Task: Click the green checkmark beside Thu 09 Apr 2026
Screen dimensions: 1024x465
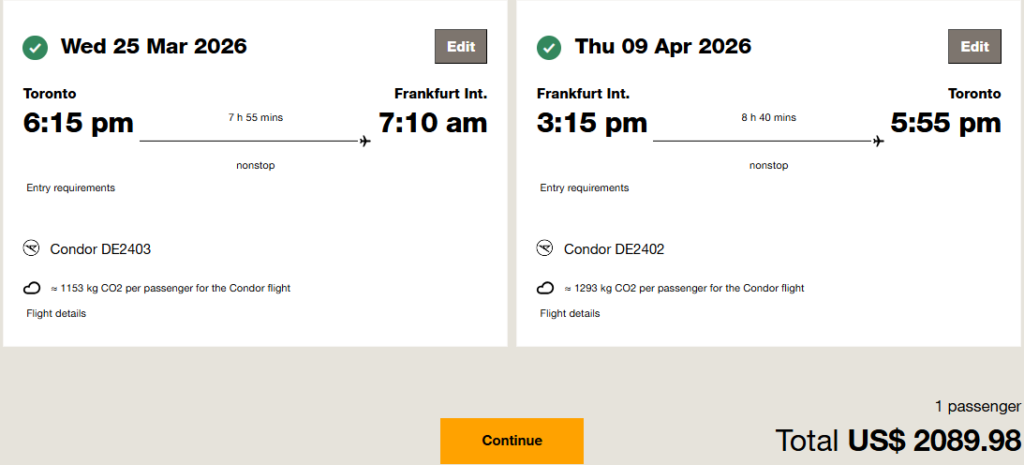Action: [549, 47]
